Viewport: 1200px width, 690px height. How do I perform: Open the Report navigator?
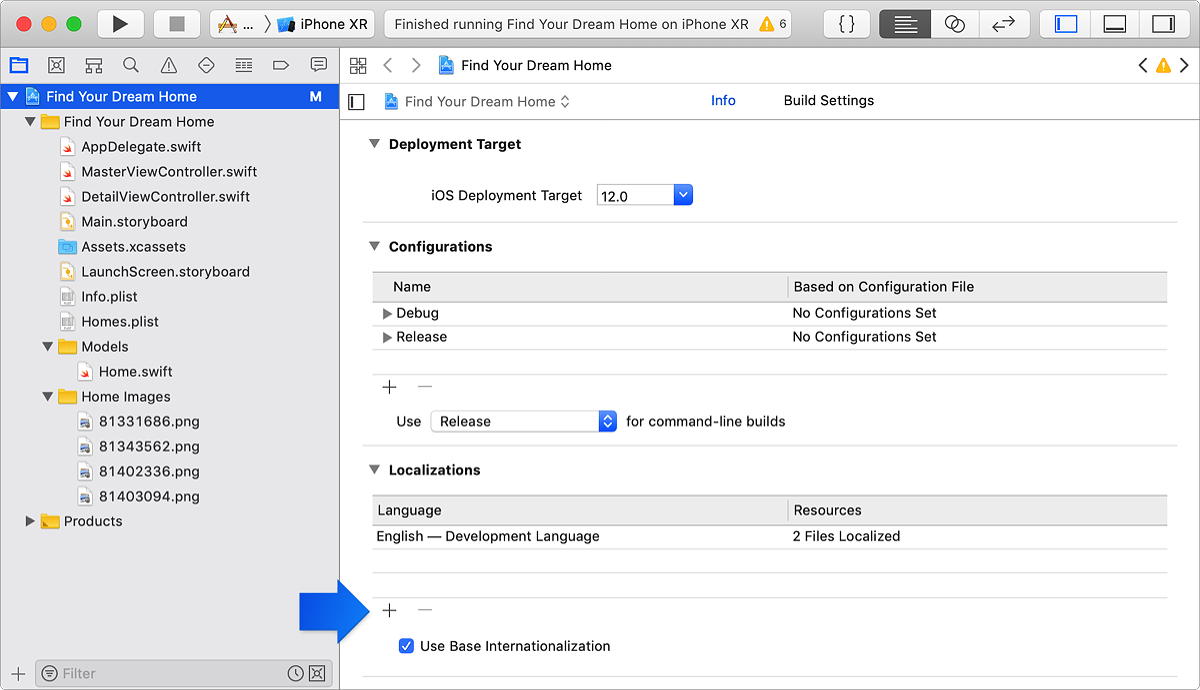(319, 65)
